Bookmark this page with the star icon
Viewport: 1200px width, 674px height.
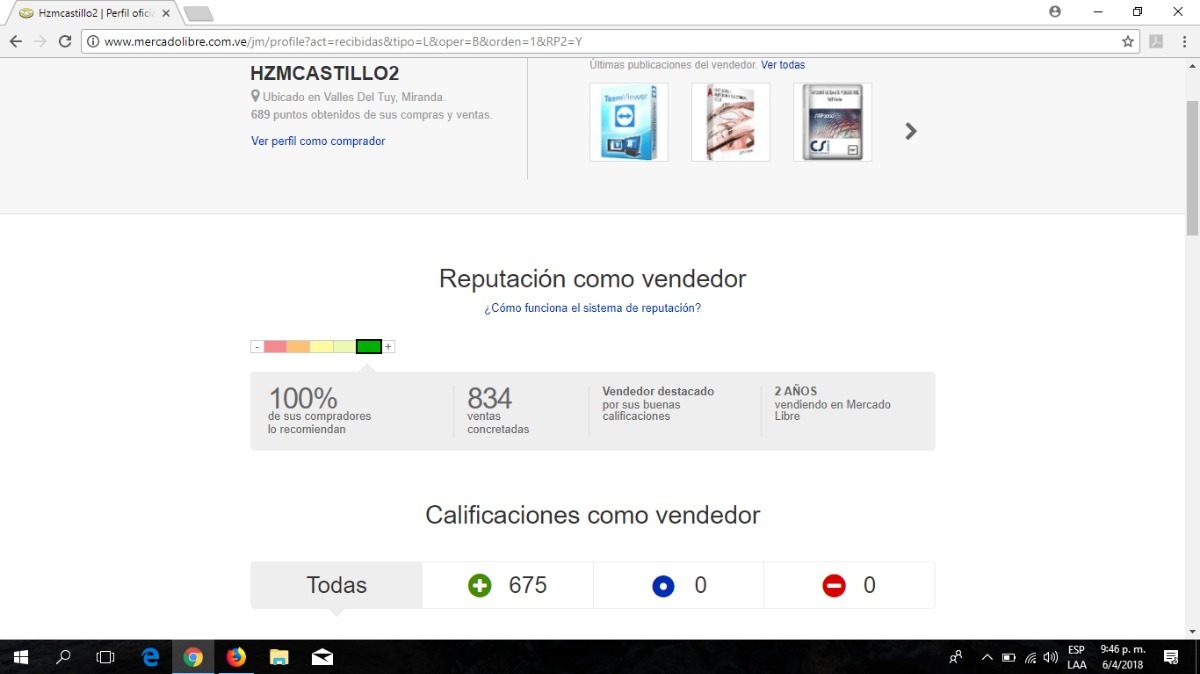(1128, 42)
